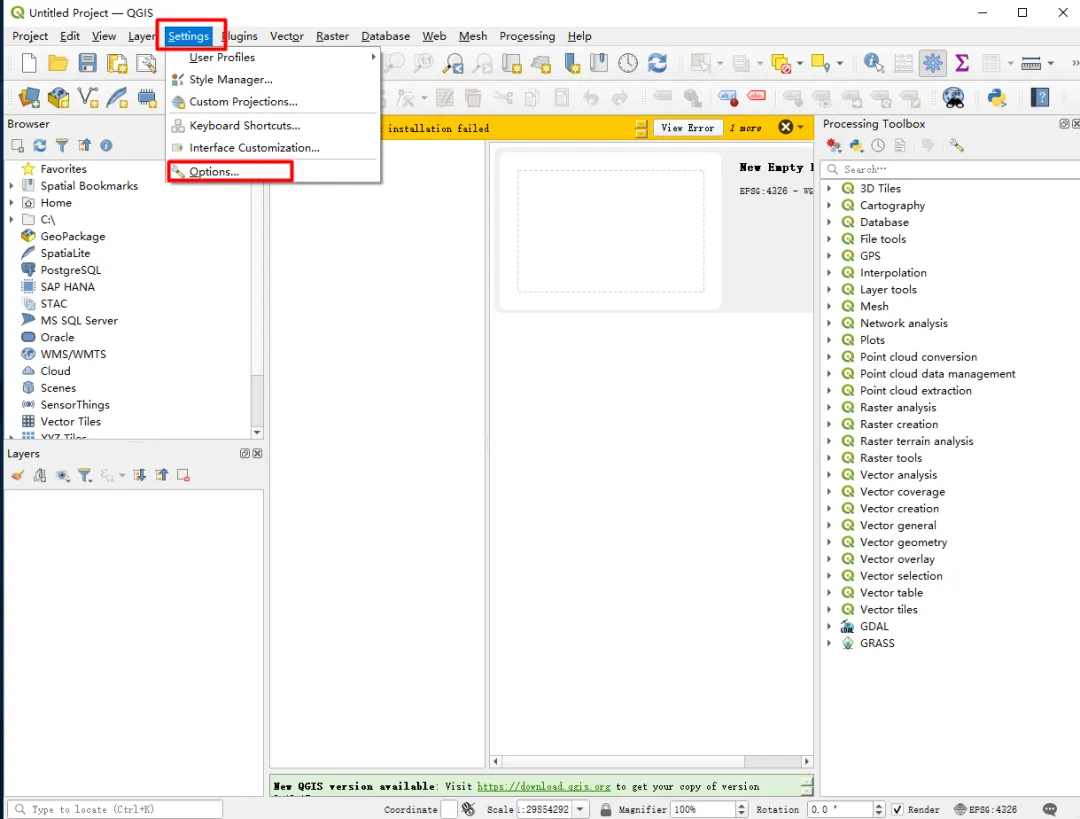The image size is (1080, 819).
Task: Click the New Project icon
Action: pos(29,63)
